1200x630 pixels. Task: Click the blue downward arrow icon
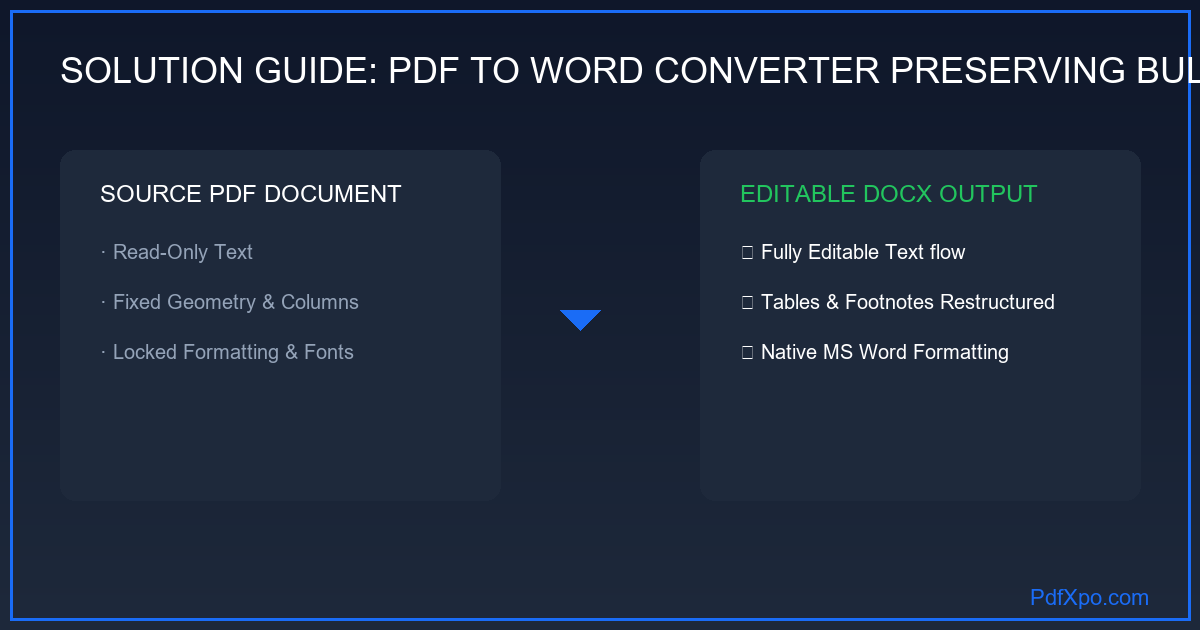click(x=580, y=320)
